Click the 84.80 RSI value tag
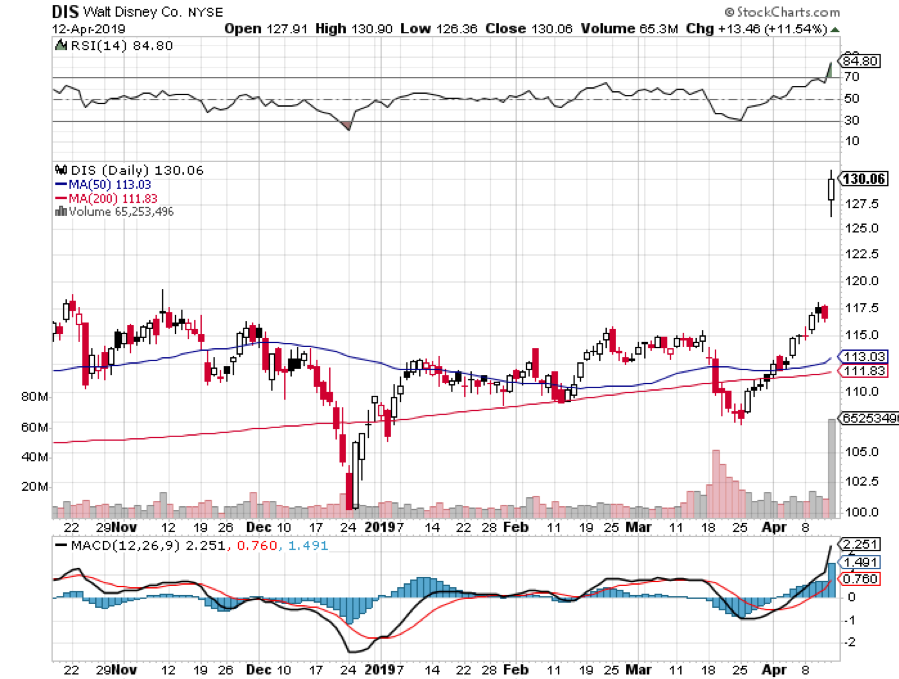Image resolution: width=899 pixels, height=679 pixels. point(860,61)
